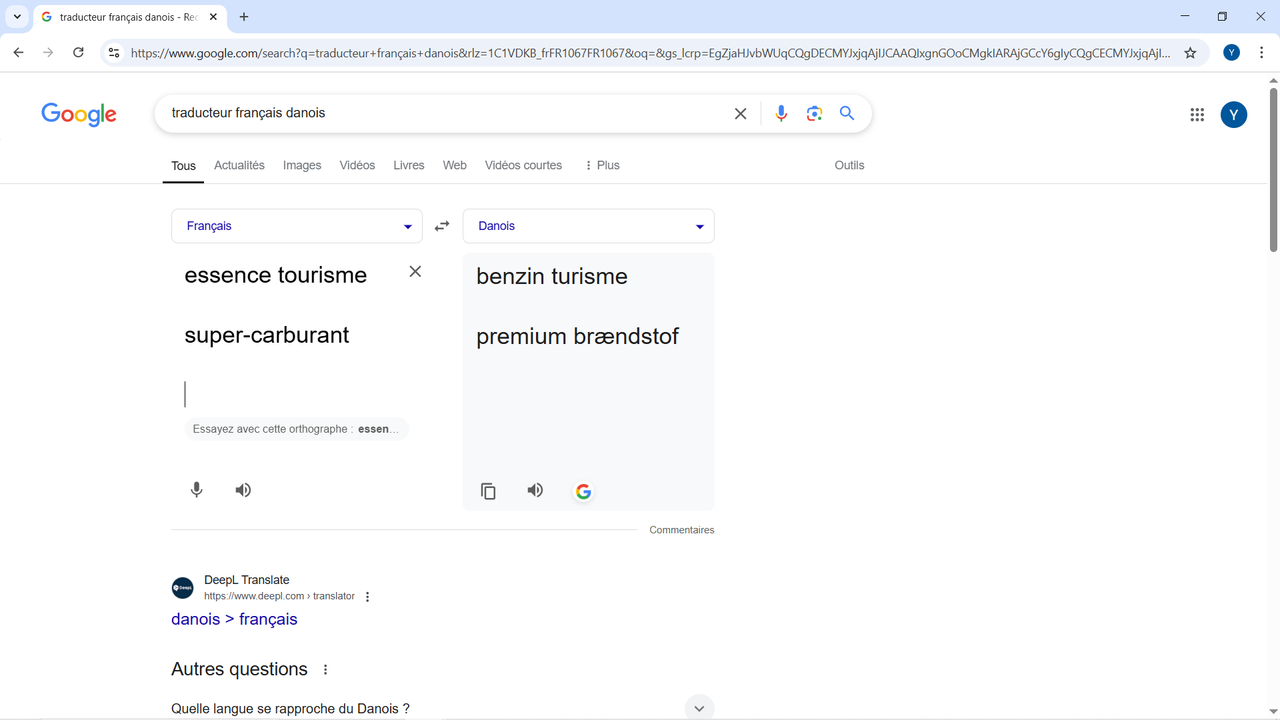Swap the Français and Danois languages

tap(442, 227)
